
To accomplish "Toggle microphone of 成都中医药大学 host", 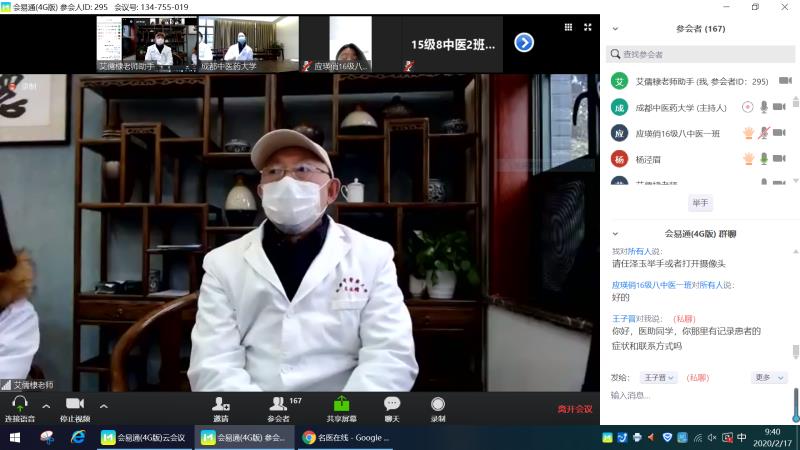I will (764, 106).
